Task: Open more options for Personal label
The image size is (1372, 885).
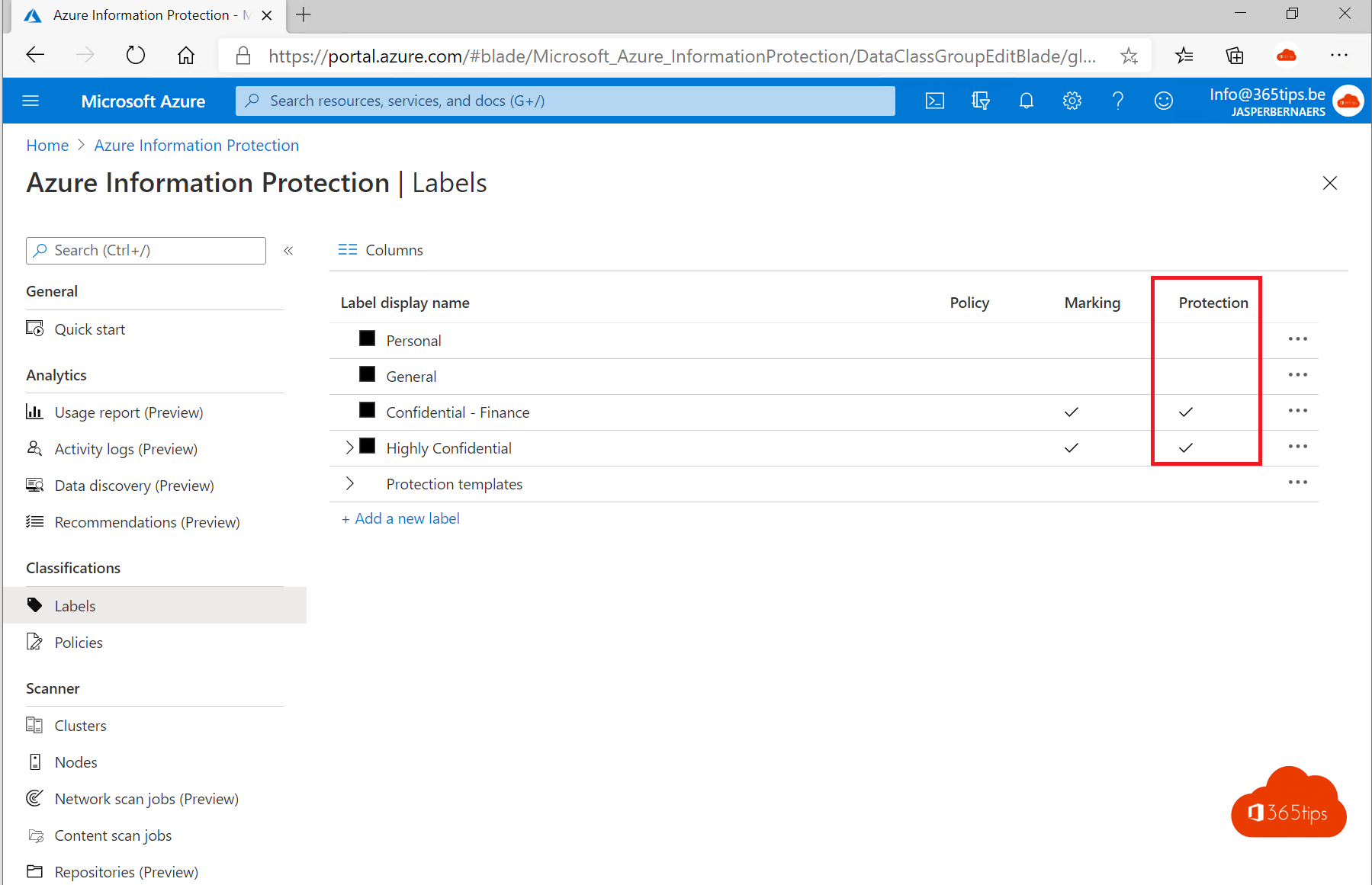Action: [1298, 339]
